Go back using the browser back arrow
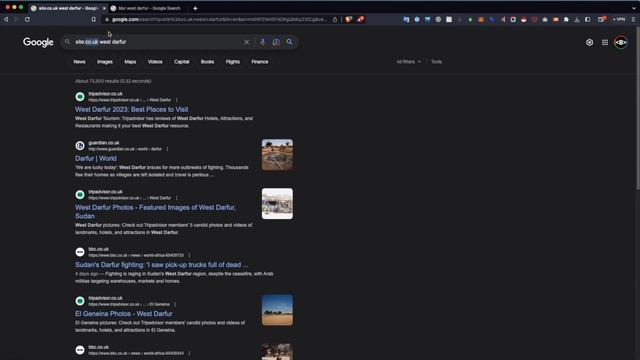This screenshot has height=360, width=640. tap(6, 19)
